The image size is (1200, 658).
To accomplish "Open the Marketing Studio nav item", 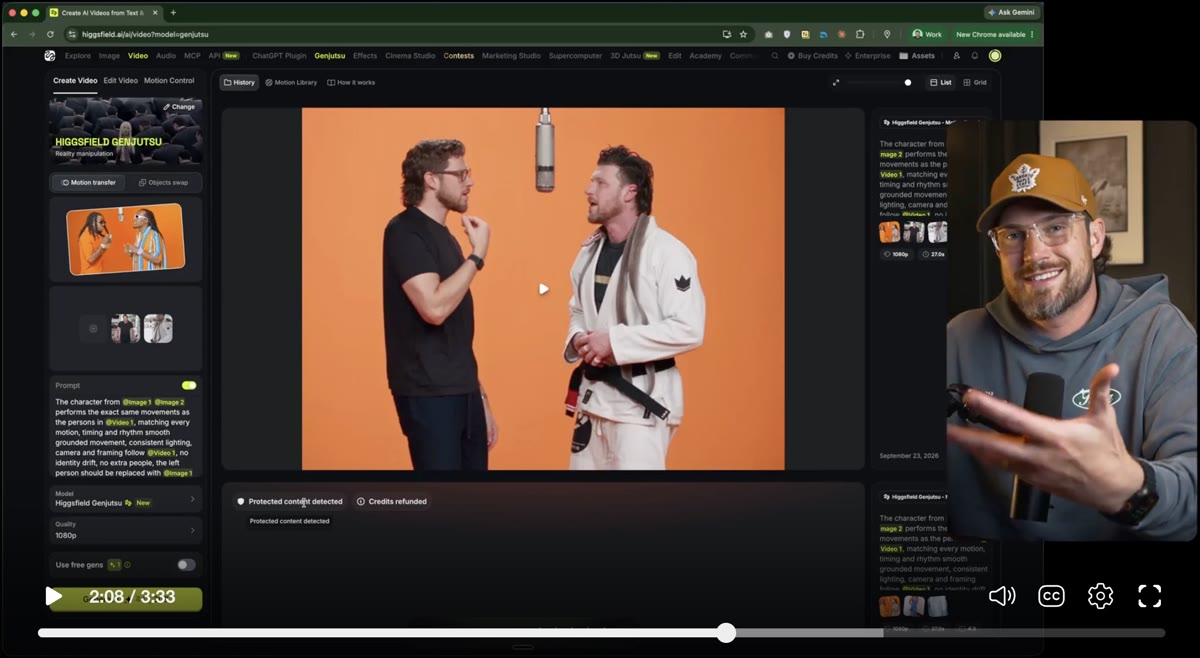I will (511, 56).
